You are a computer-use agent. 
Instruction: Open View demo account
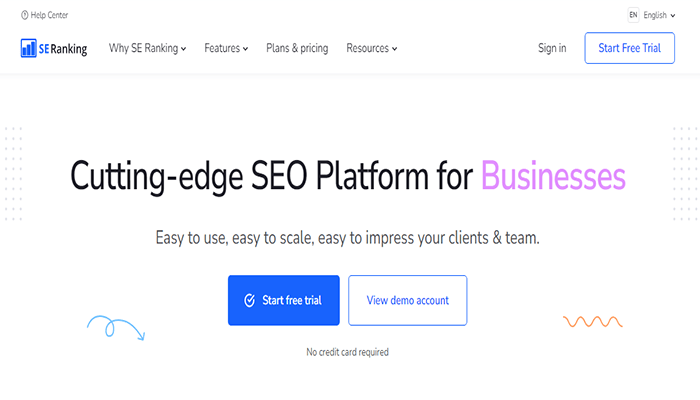pos(407,300)
